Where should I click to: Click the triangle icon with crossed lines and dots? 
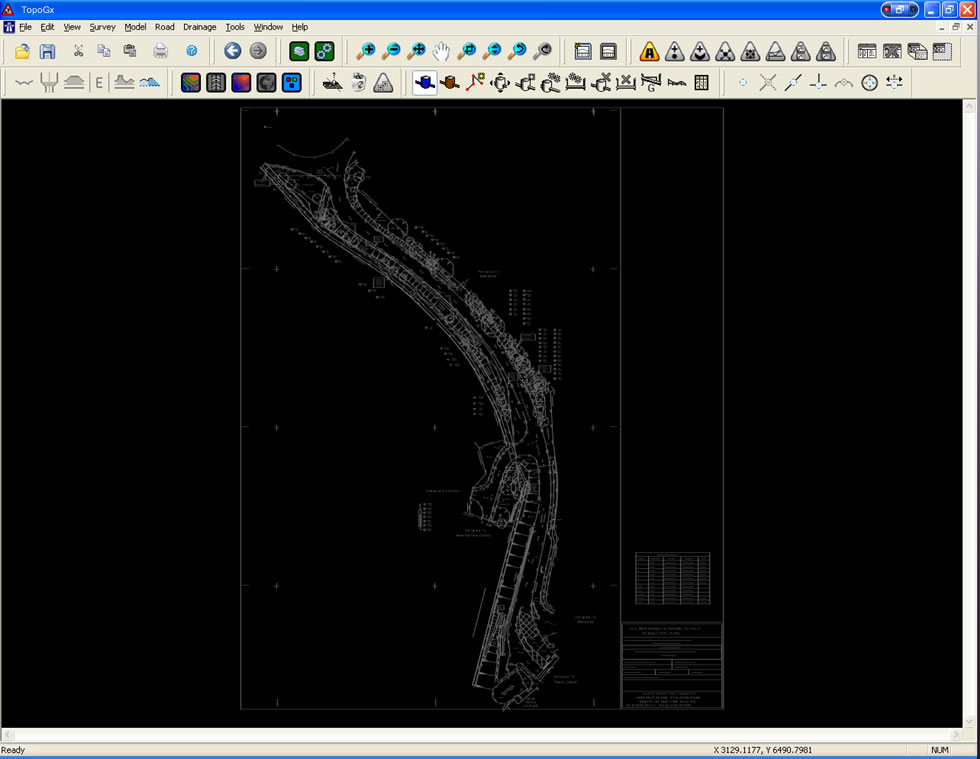[725, 51]
